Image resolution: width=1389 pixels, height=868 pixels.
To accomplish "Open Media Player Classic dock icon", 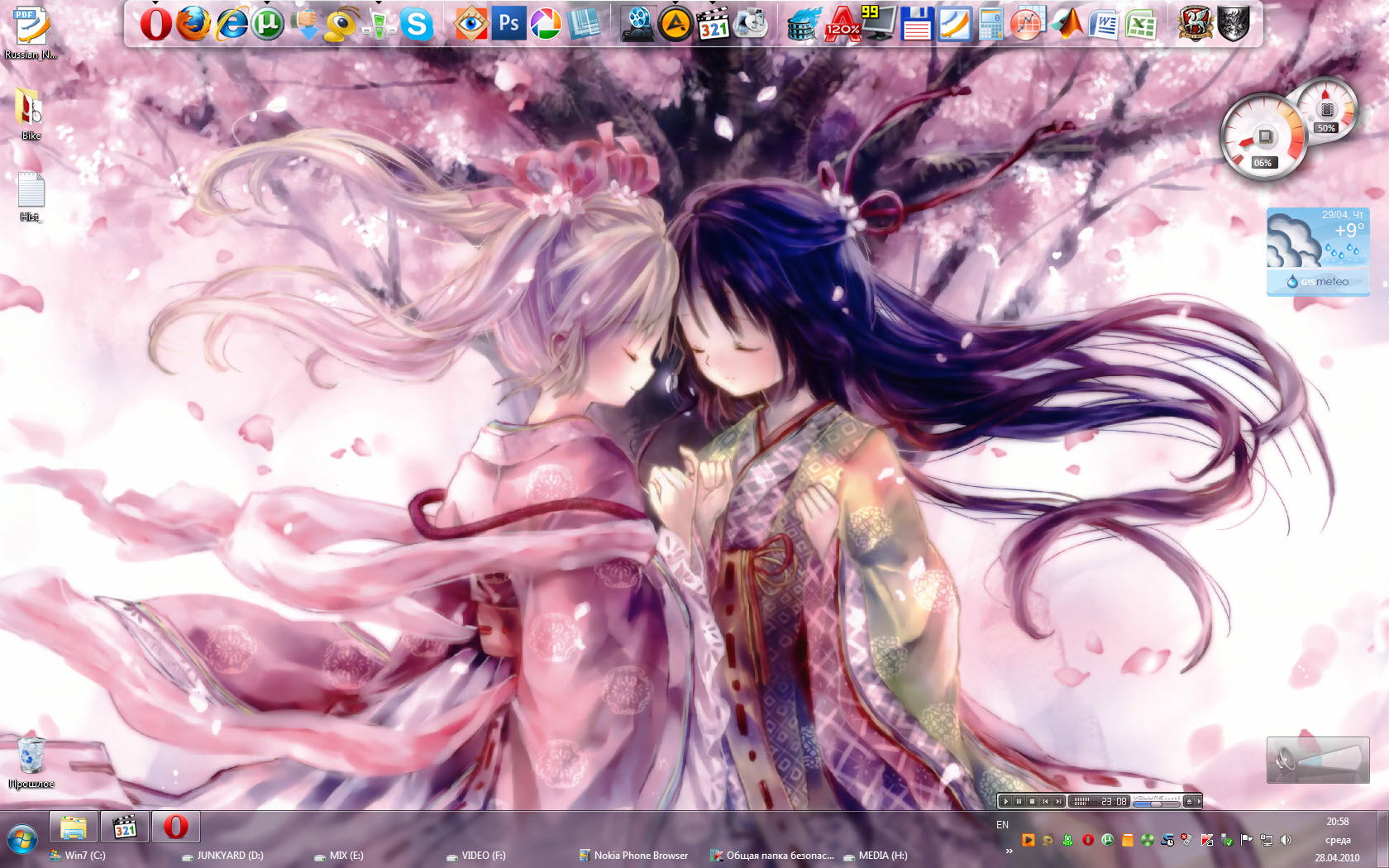I will point(713,24).
